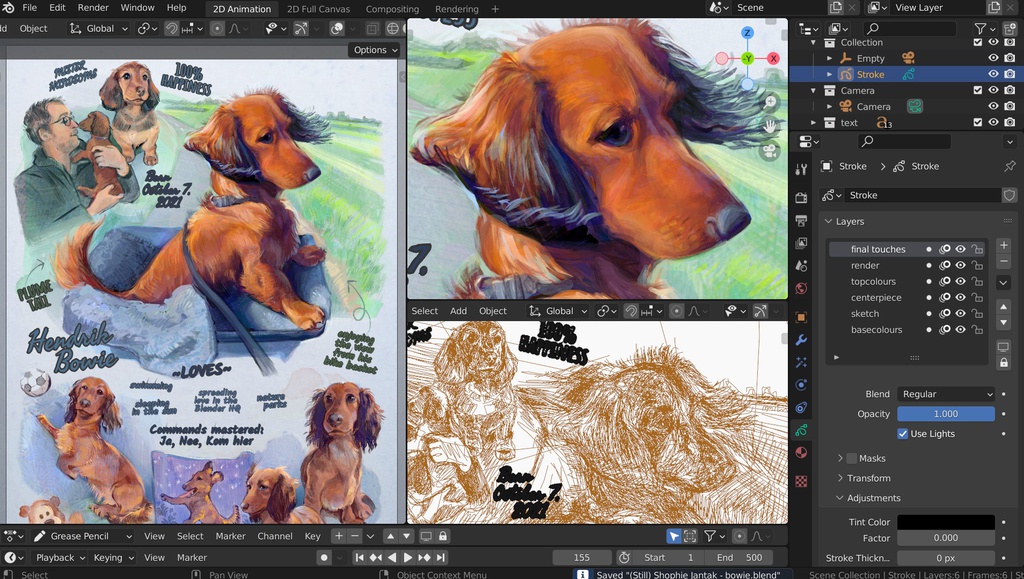The width and height of the screenshot is (1024, 579).
Task: Hide the sketch layer with eye icon
Action: click(960, 314)
